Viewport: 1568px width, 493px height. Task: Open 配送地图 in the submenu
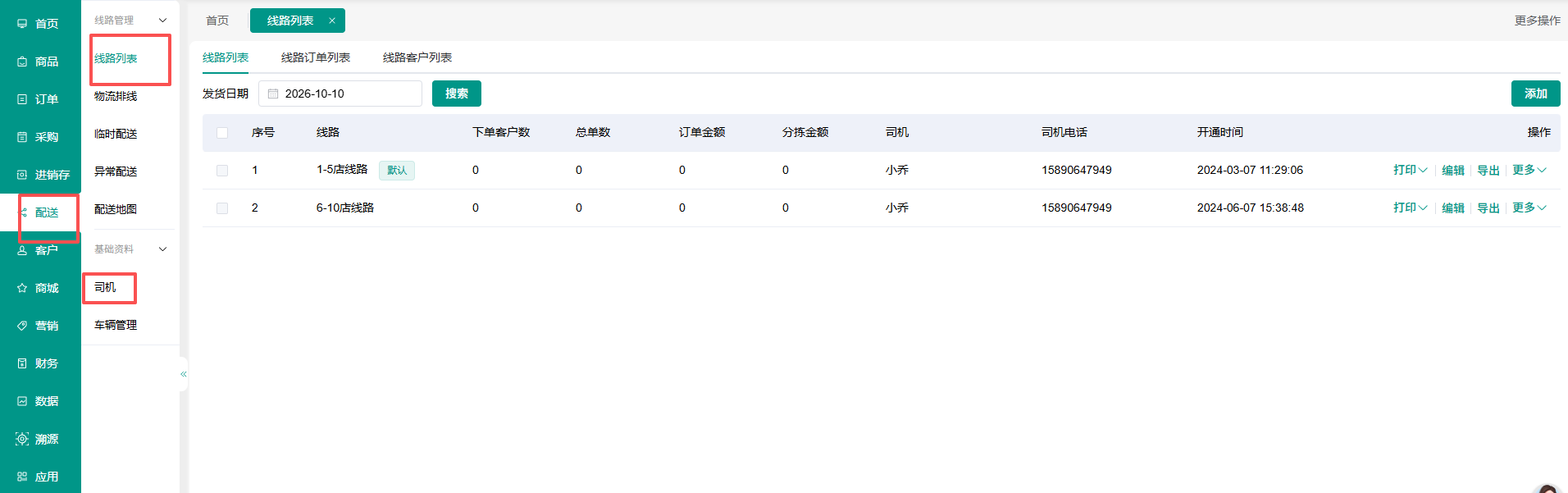116,209
